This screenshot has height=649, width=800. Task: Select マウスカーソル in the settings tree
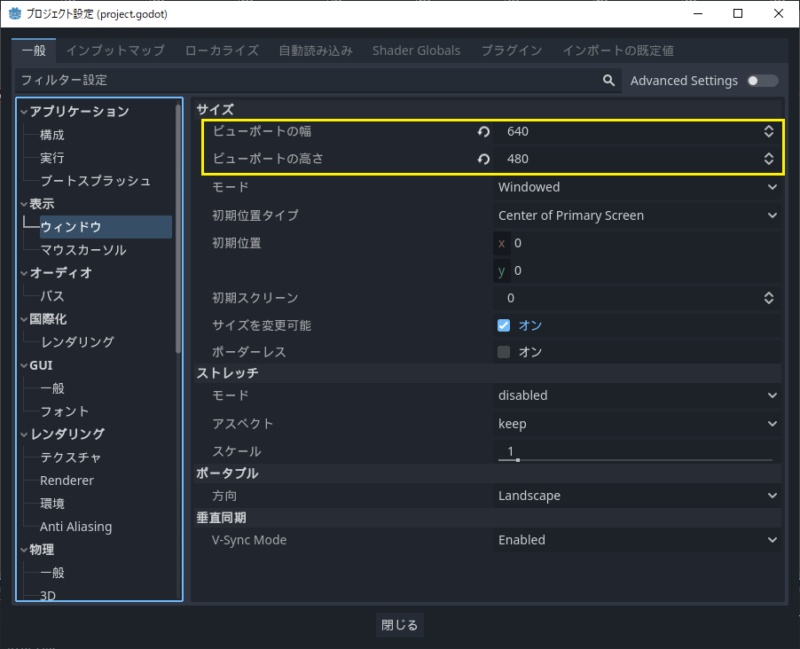click(83, 250)
